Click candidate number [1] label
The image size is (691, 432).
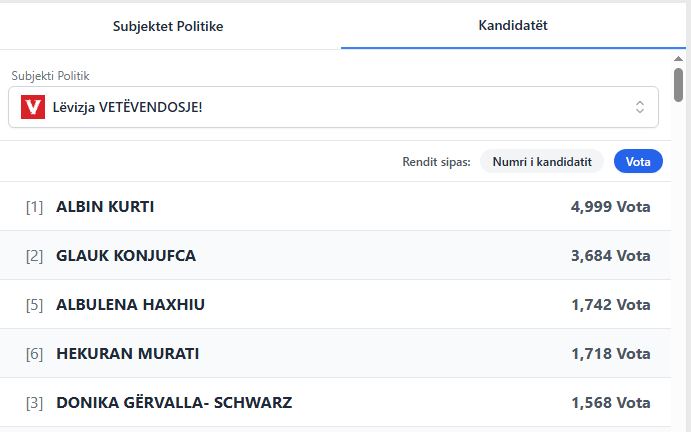35,207
